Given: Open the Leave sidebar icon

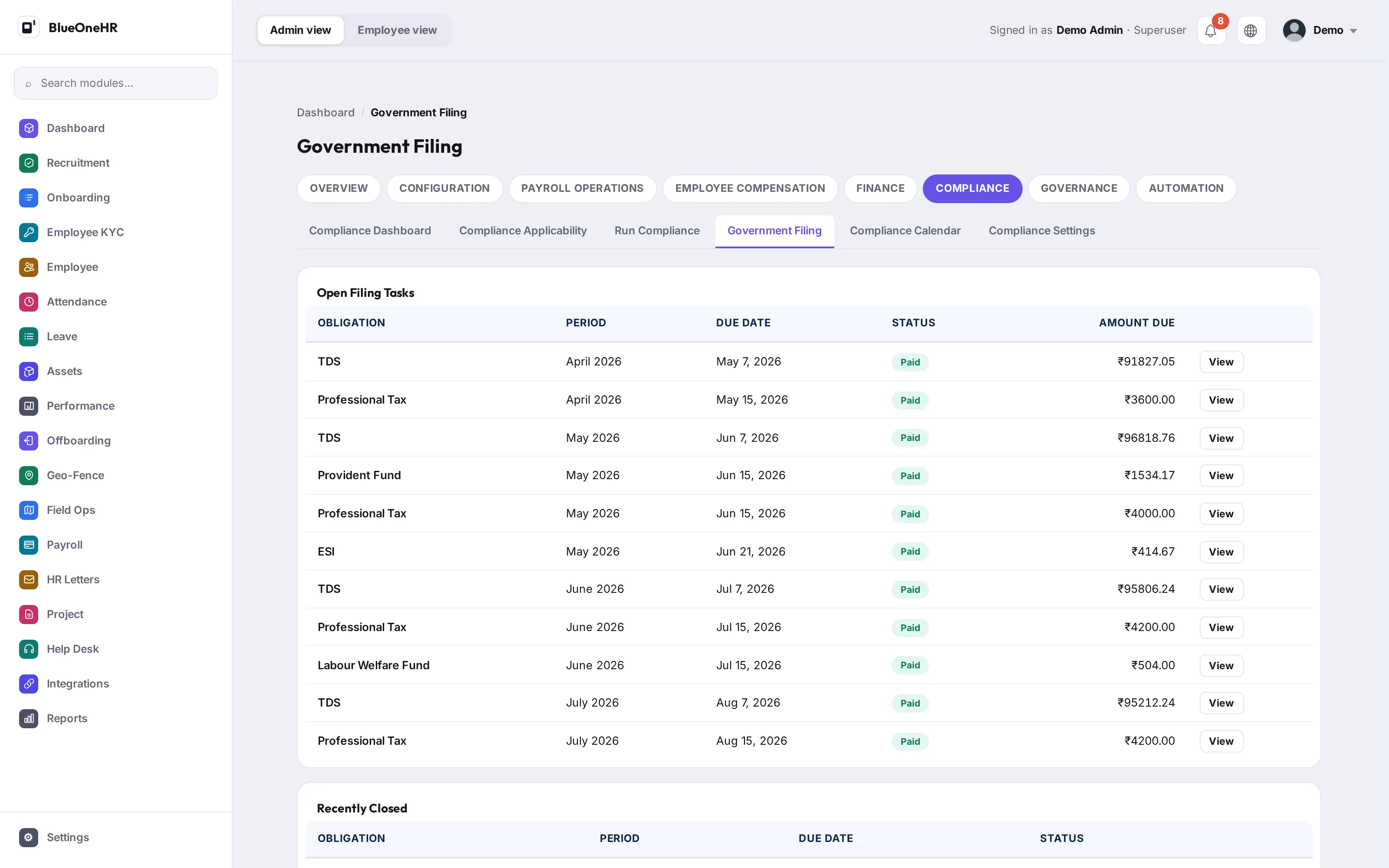Looking at the screenshot, I should click(29, 336).
